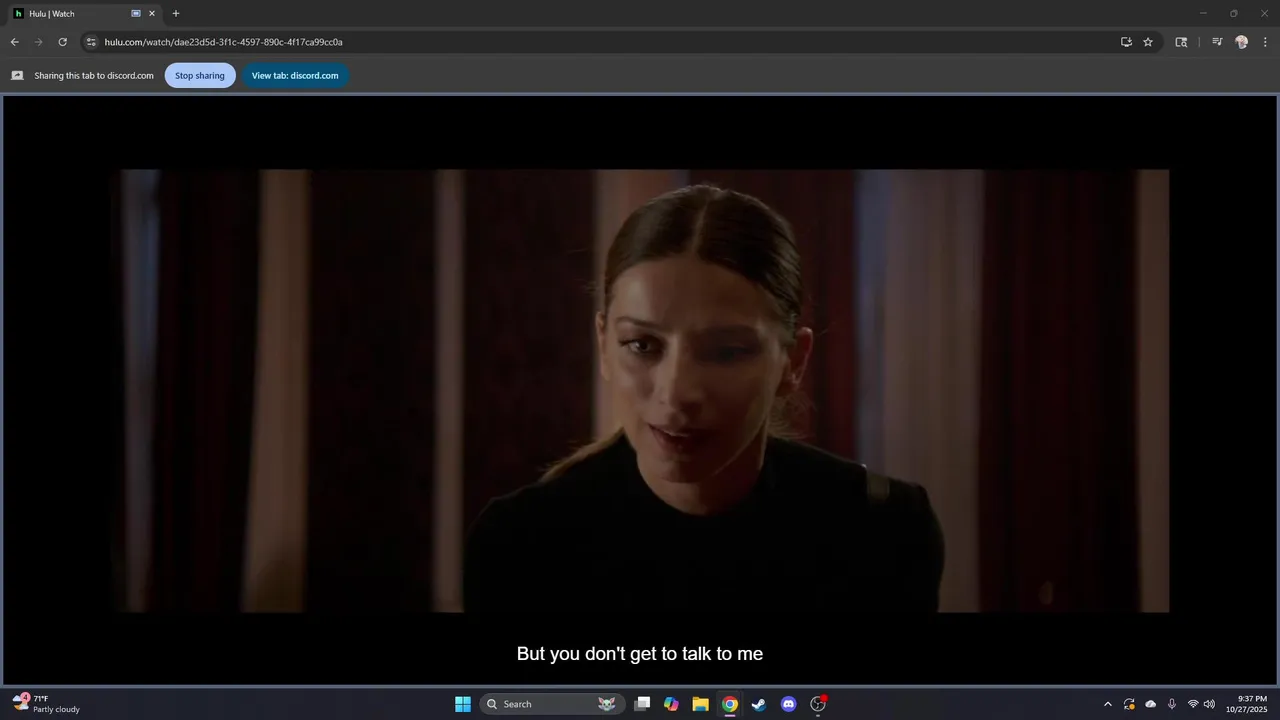This screenshot has height=720, width=1280.
Task: Open Discord from the taskbar
Action: [788, 704]
